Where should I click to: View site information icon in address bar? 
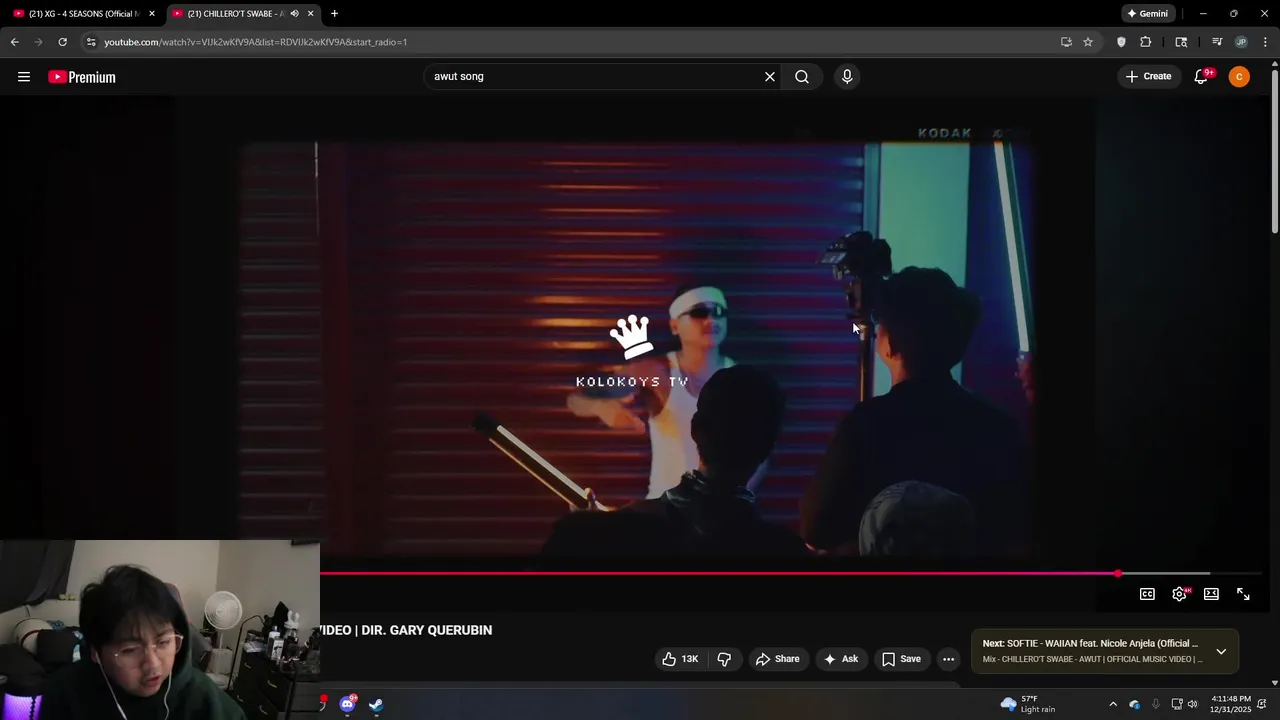[91, 42]
